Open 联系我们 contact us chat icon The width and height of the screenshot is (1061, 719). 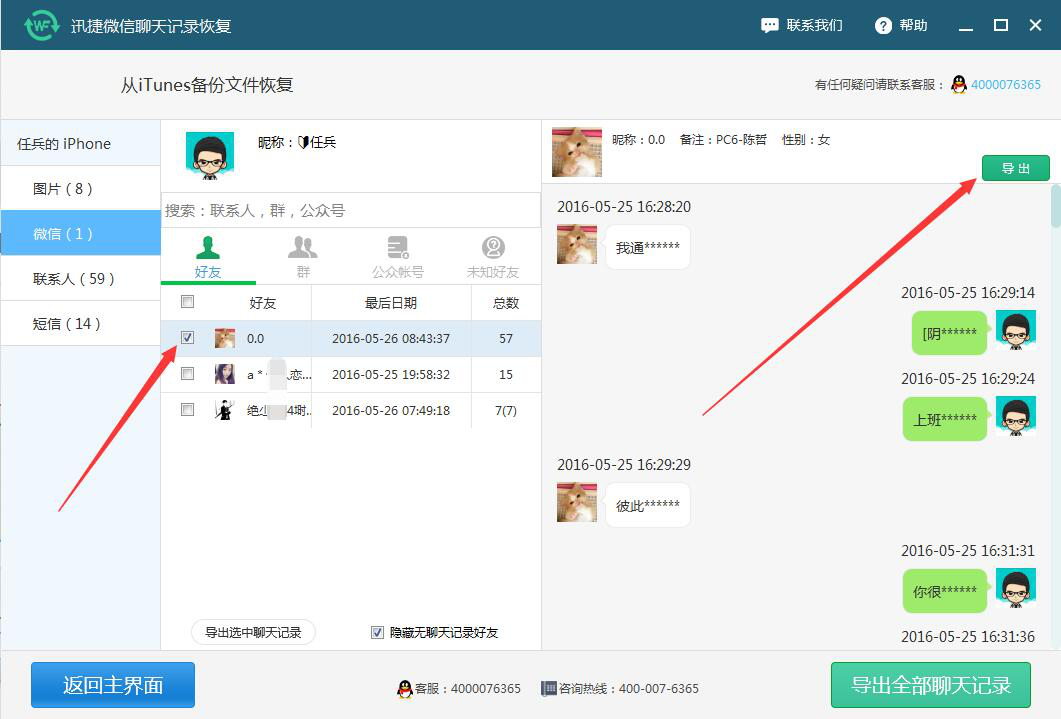[769, 26]
